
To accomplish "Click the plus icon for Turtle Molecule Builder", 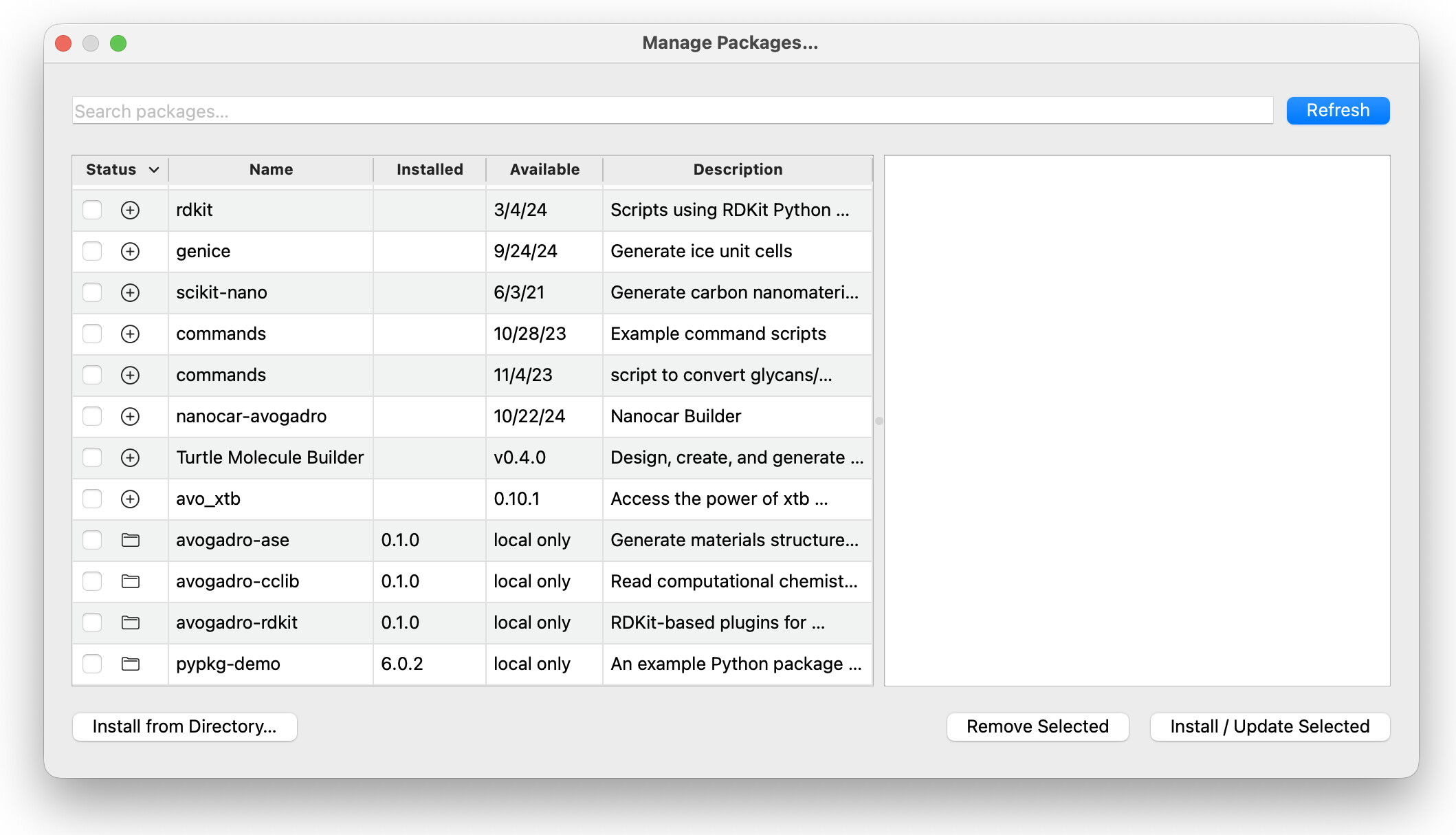I will click(x=130, y=457).
